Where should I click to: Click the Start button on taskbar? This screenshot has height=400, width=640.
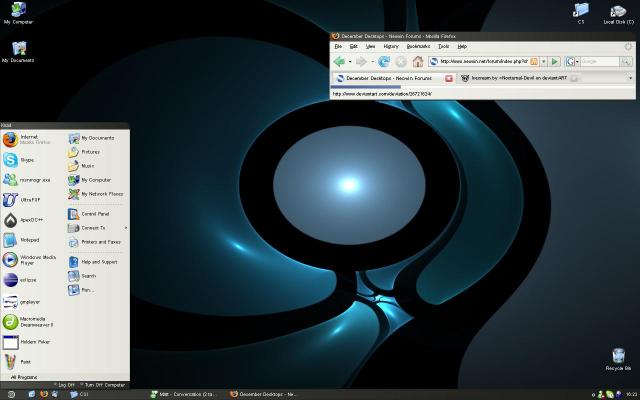point(11,394)
